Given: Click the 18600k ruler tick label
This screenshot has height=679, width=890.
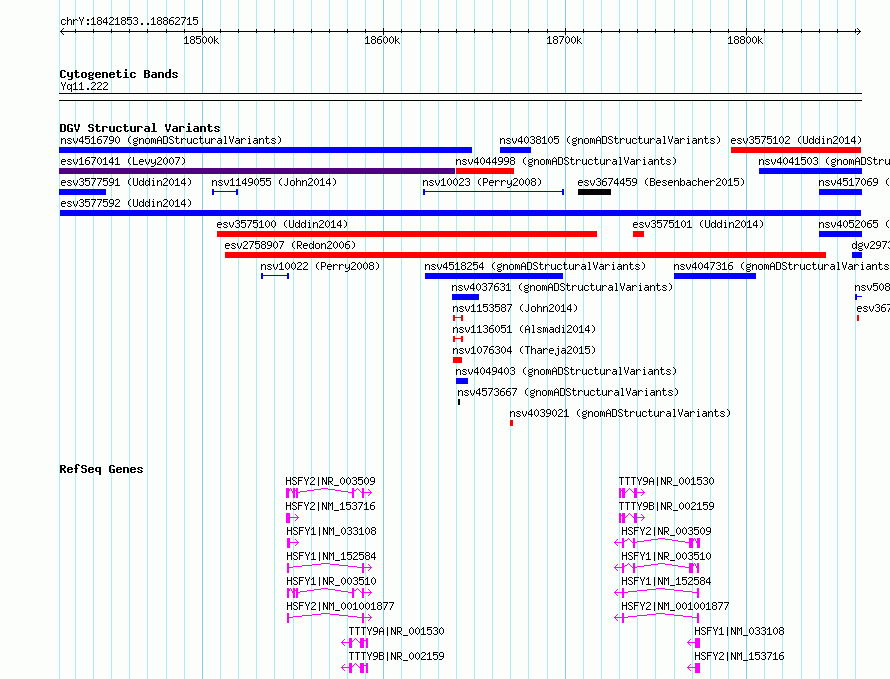Looking at the screenshot, I should 382,40.
